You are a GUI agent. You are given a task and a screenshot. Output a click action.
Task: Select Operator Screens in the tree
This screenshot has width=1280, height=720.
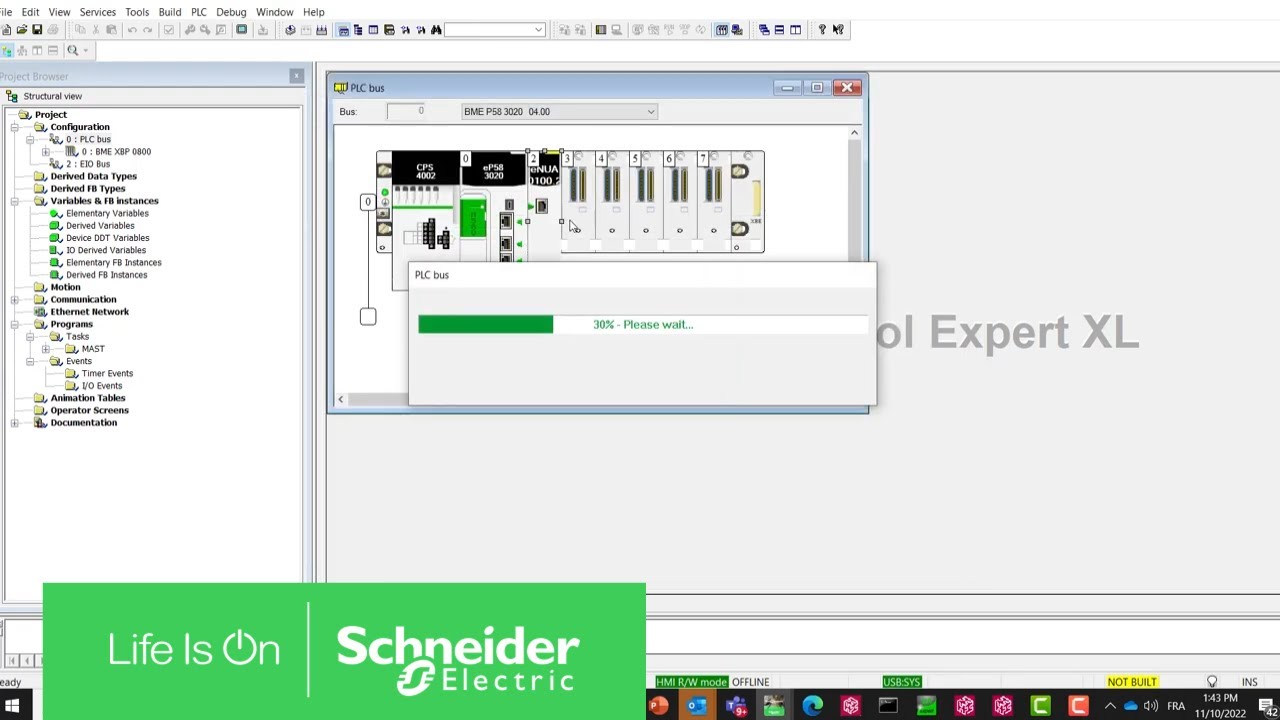coord(89,410)
